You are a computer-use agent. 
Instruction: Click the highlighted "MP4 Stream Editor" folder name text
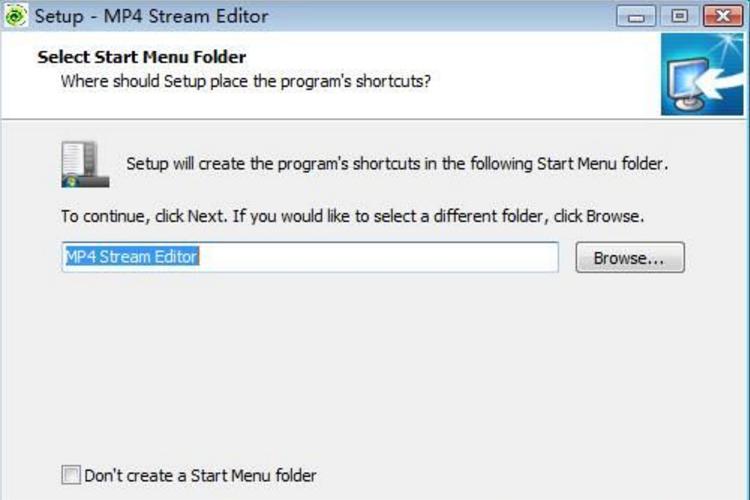point(131,257)
